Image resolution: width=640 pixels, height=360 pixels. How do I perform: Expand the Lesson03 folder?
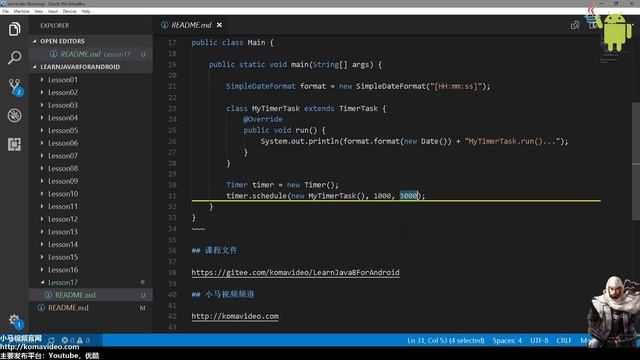coord(91,105)
